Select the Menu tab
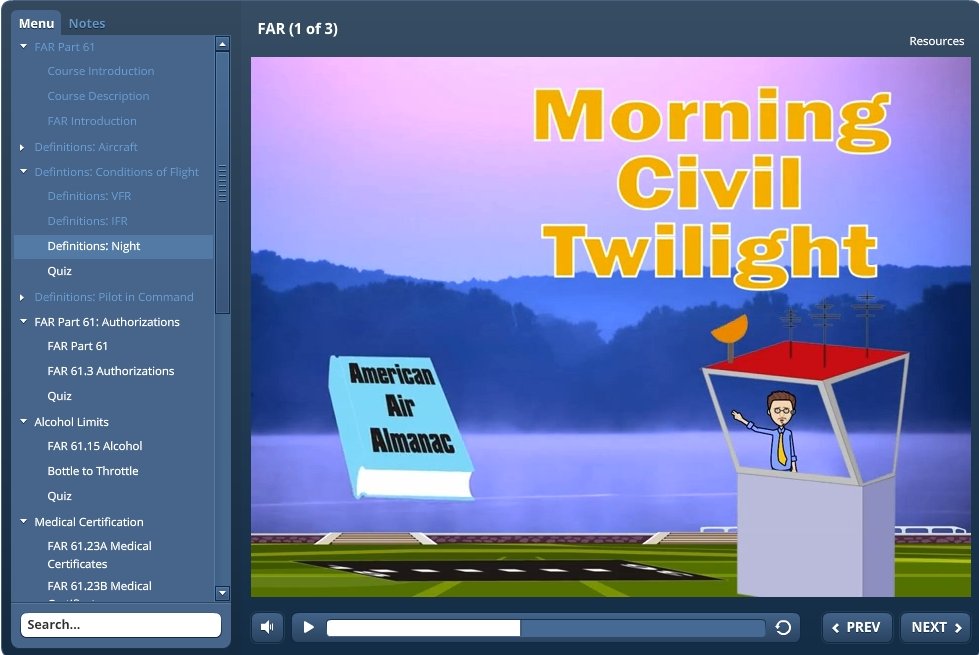Viewport: 979px width, 655px height. tap(37, 23)
